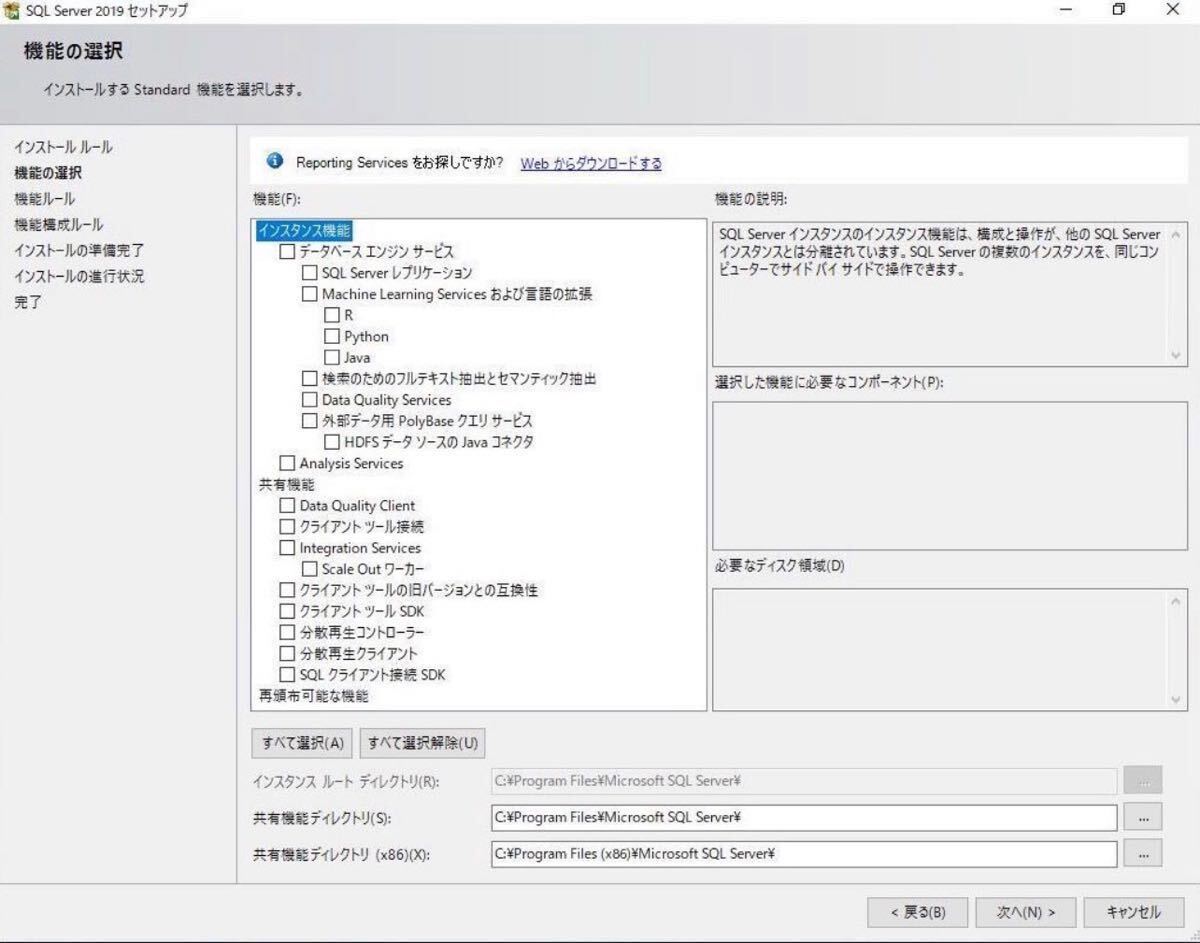Screen dimensions: 1200x943
Task: Browse for 共有機能ディレクトリ (x86) folder
Action: (1143, 854)
